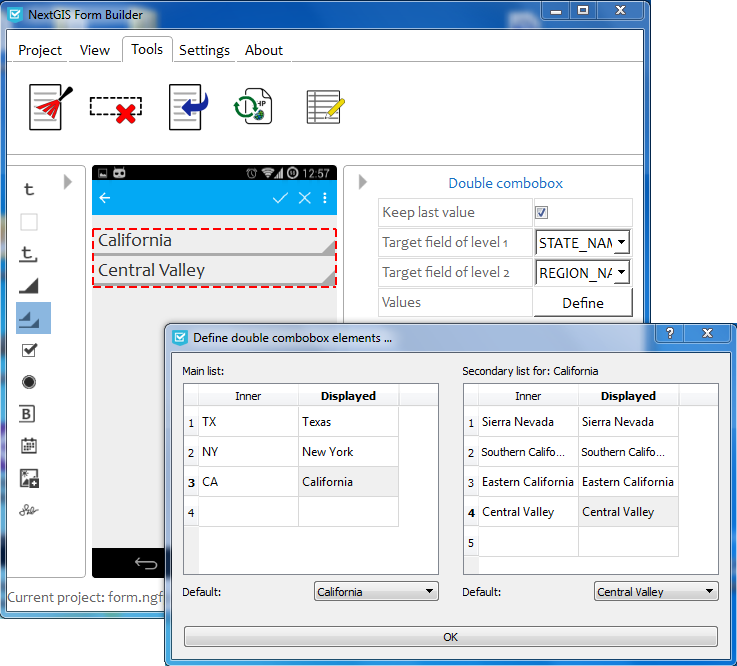This screenshot has width=737, height=666.
Task: Click main list Displayed column header
Action: 348,396
